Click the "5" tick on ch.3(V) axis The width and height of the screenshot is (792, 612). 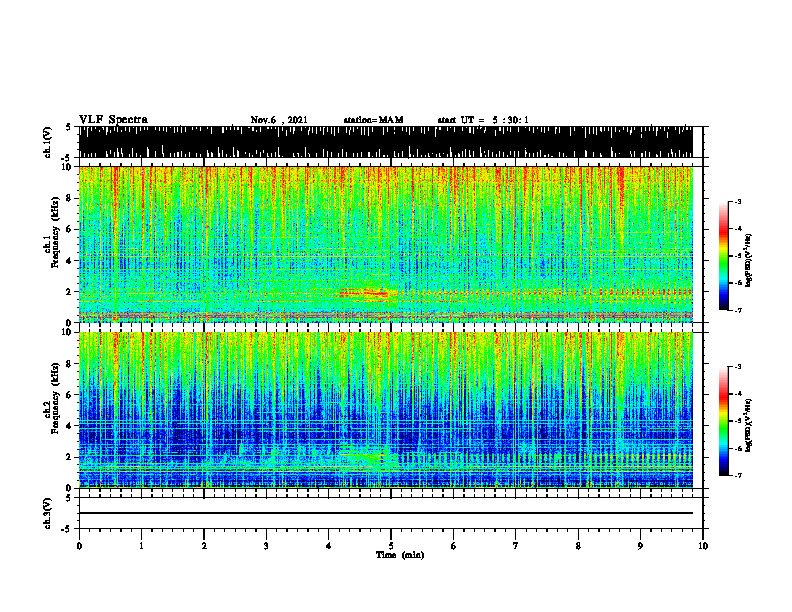(69, 498)
